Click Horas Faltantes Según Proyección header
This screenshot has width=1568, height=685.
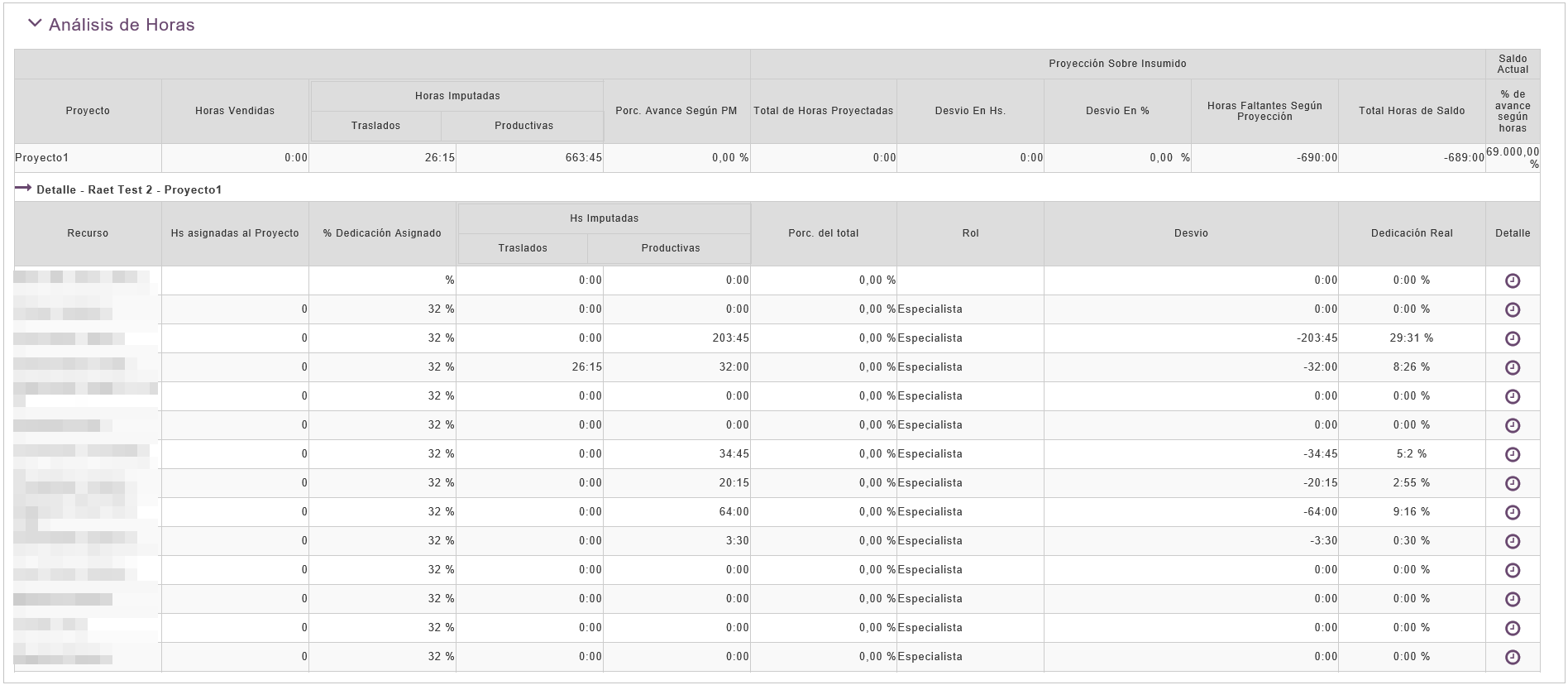pos(1264,111)
